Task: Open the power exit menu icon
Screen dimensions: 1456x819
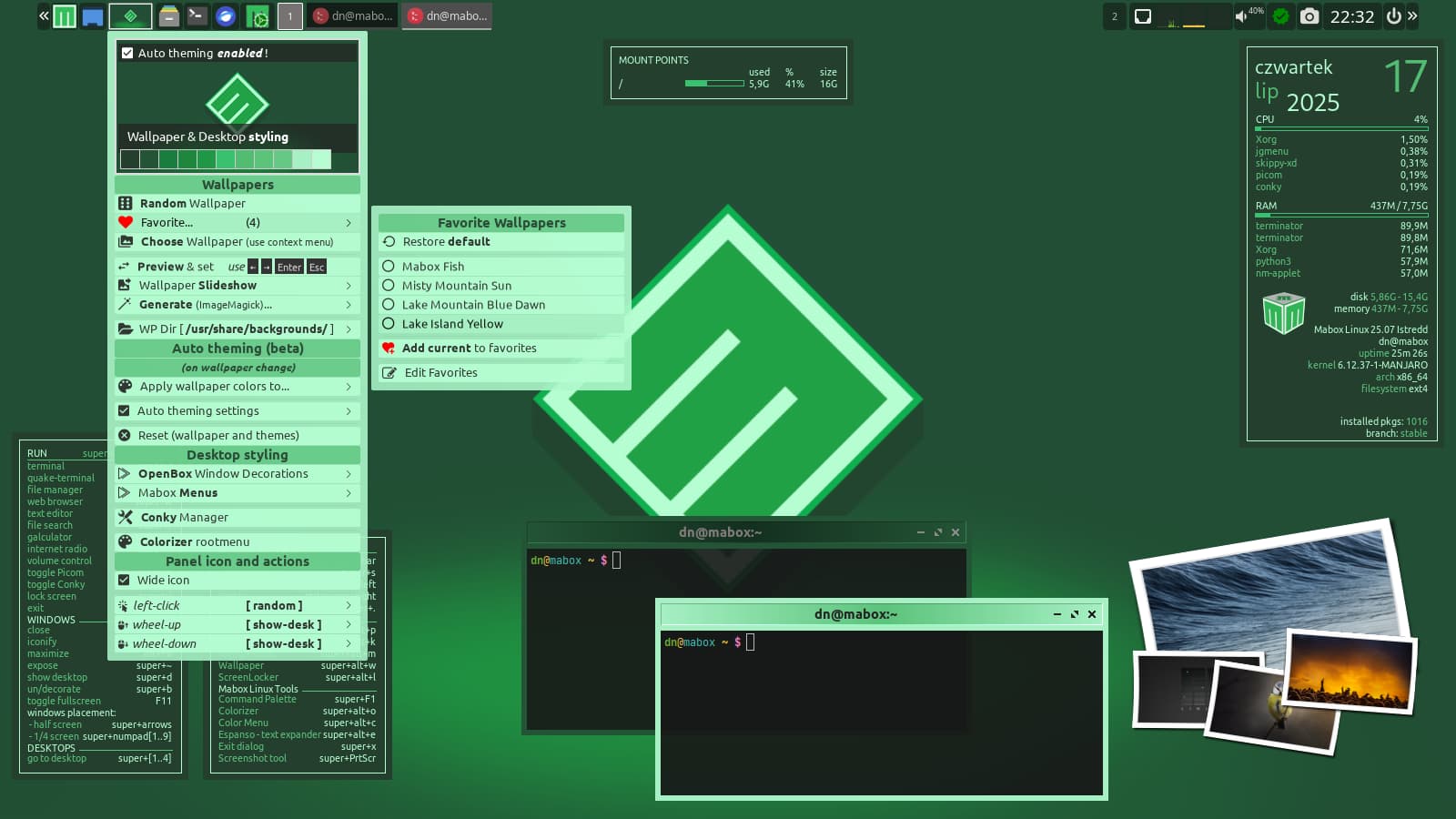Action: pyautogui.click(x=1393, y=16)
